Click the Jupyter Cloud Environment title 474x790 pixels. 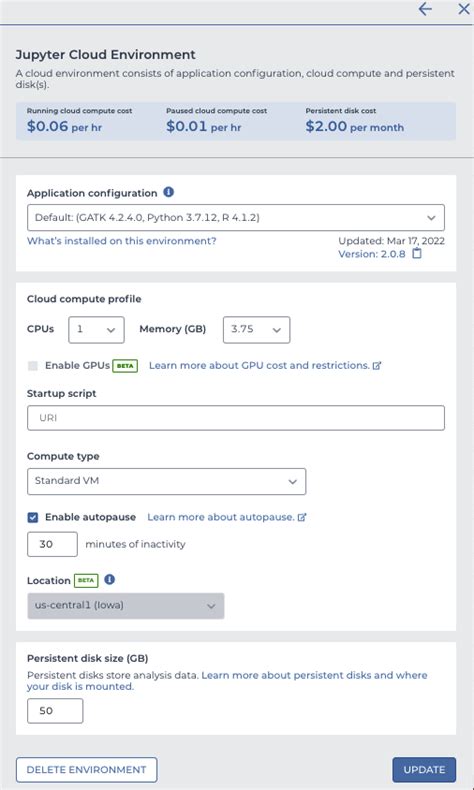click(105, 54)
